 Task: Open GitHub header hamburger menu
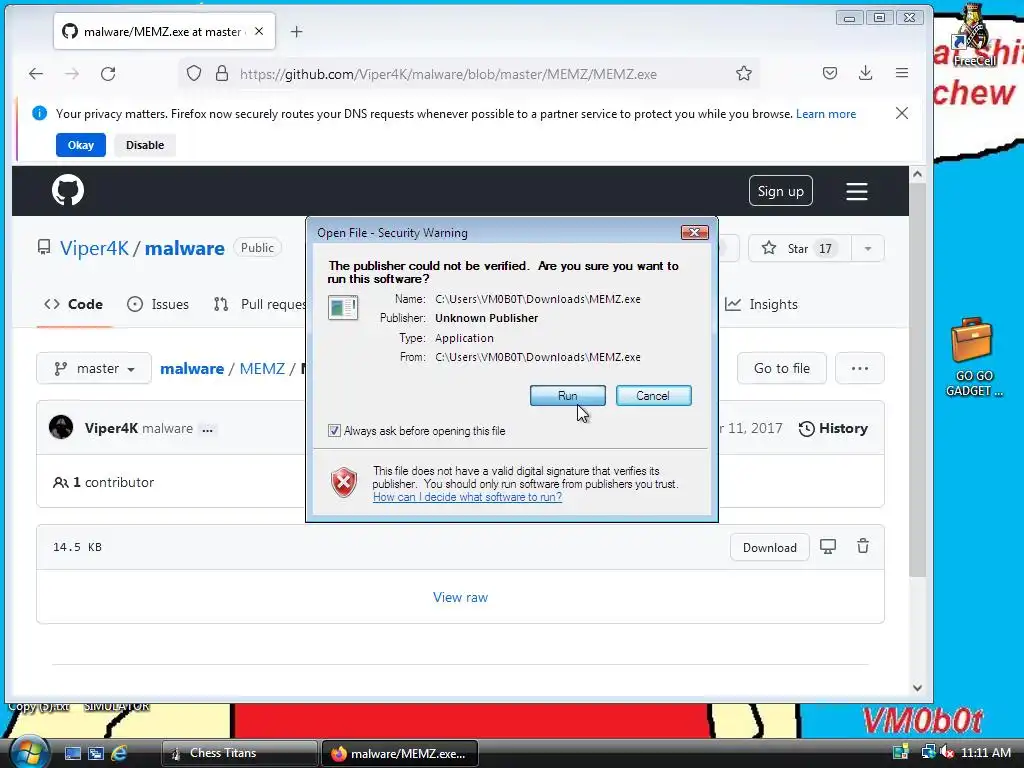click(x=857, y=191)
